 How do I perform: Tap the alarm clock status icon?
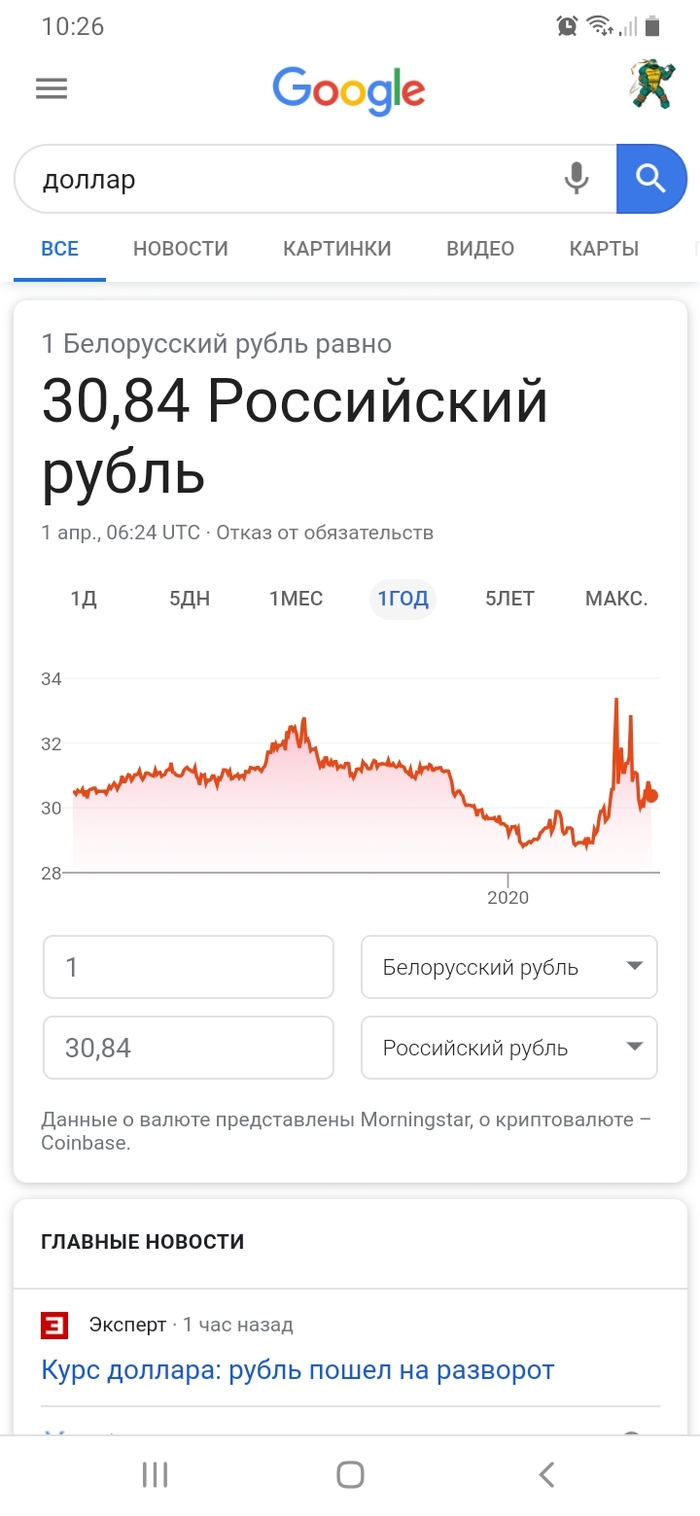tap(564, 25)
